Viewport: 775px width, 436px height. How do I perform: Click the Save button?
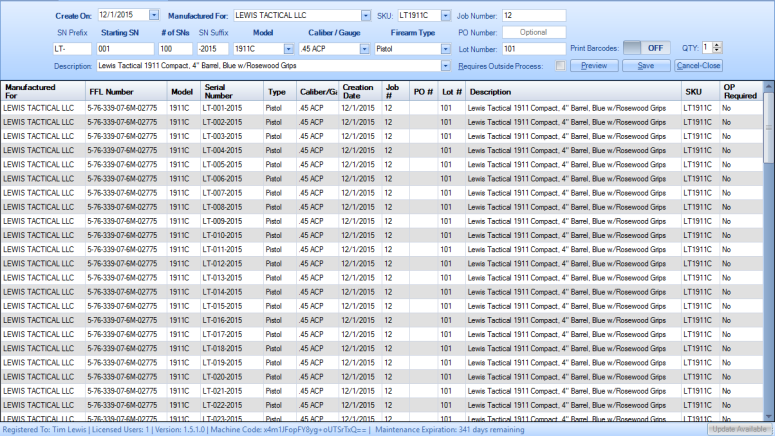coord(646,66)
